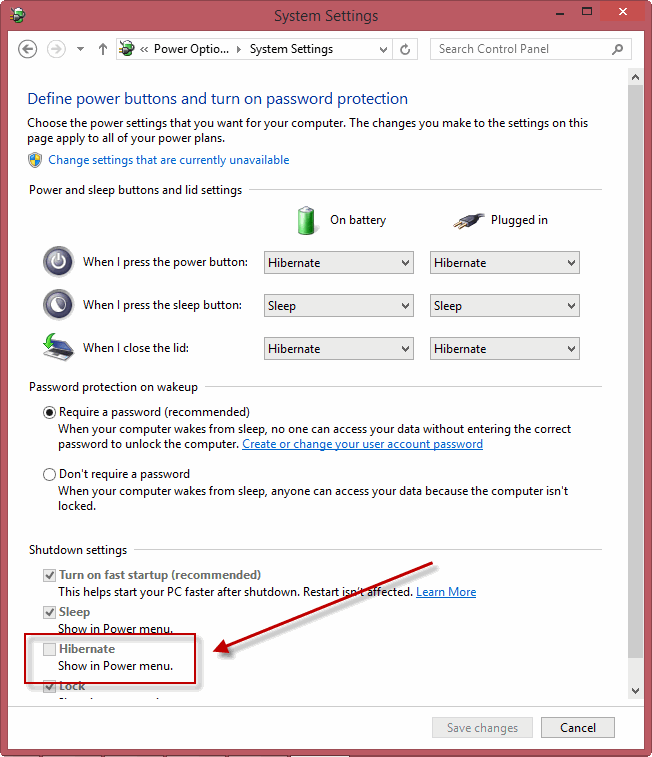Refresh the System Settings page
The height and width of the screenshot is (757, 652).
click(405, 49)
